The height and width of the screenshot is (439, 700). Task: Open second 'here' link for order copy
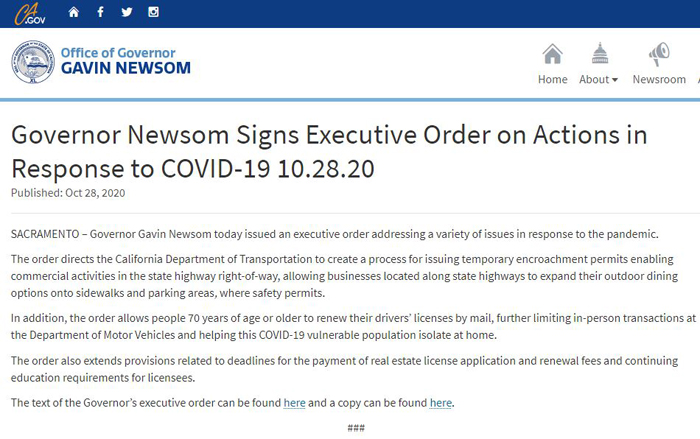pyautogui.click(x=441, y=403)
